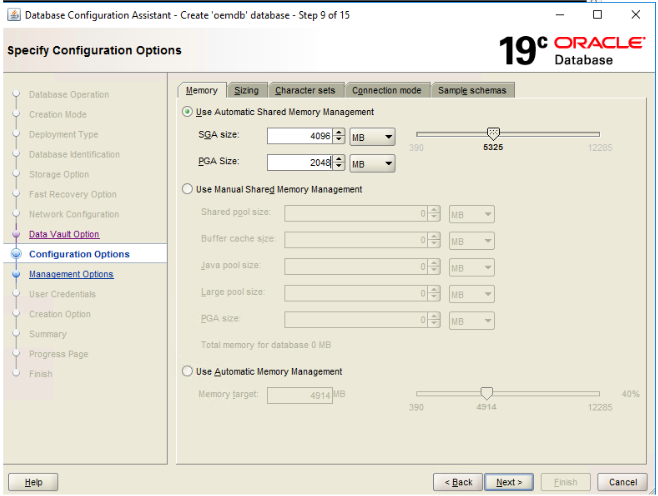Proceed with the Next button

click(x=509, y=482)
